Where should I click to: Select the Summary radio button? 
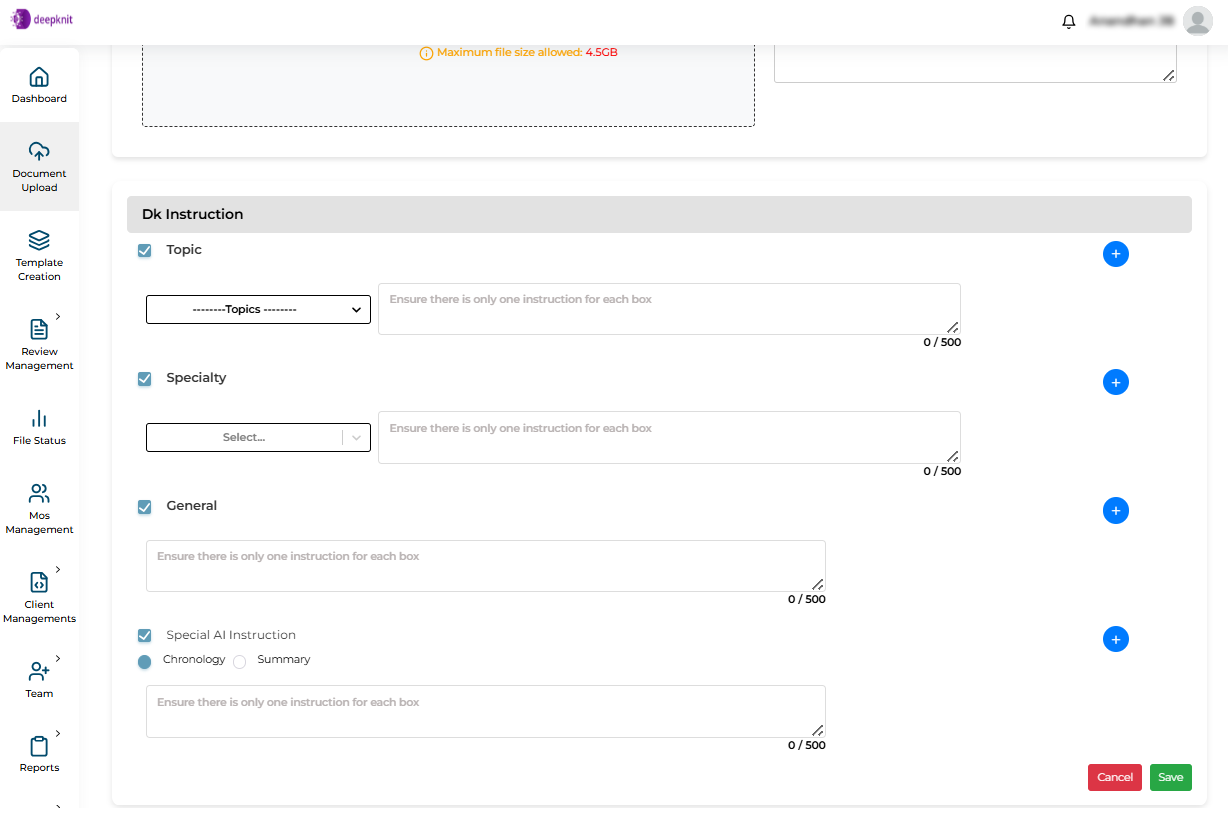[x=239, y=661]
